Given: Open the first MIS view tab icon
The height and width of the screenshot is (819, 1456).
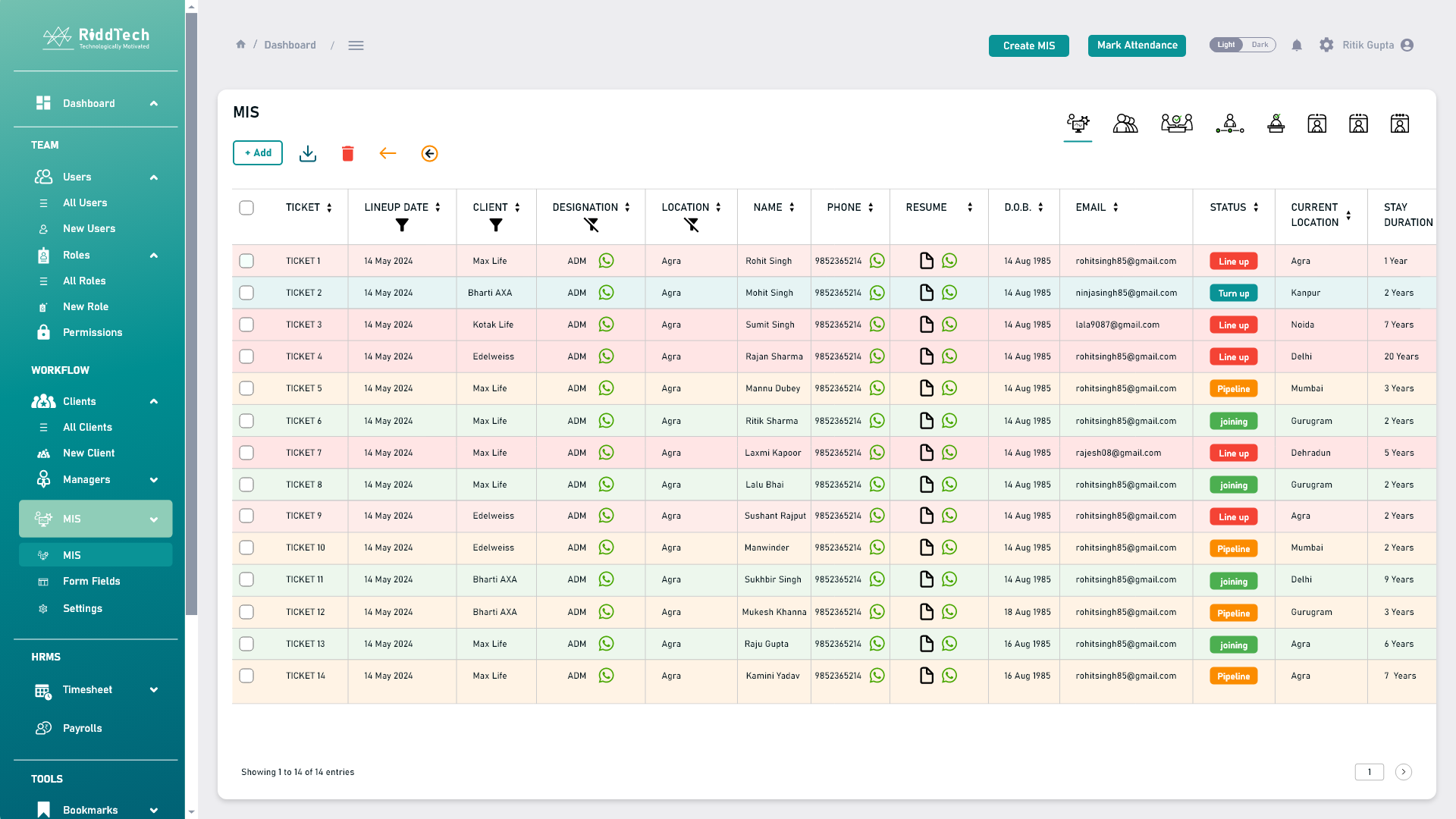Looking at the screenshot, I should 1078,124.
